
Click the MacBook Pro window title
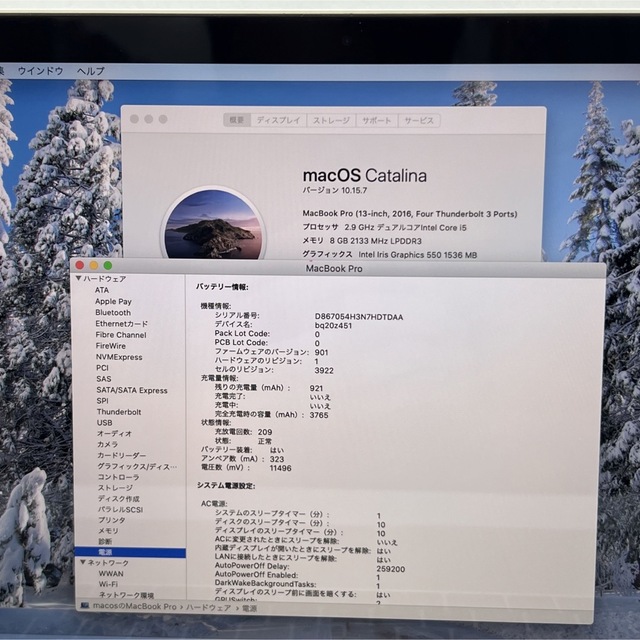[334, 268]
